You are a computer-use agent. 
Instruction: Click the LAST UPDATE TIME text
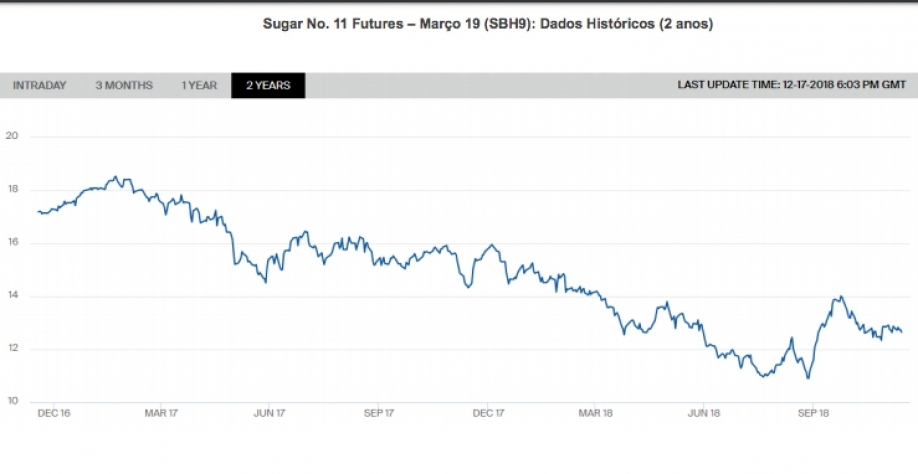(792, 86)
